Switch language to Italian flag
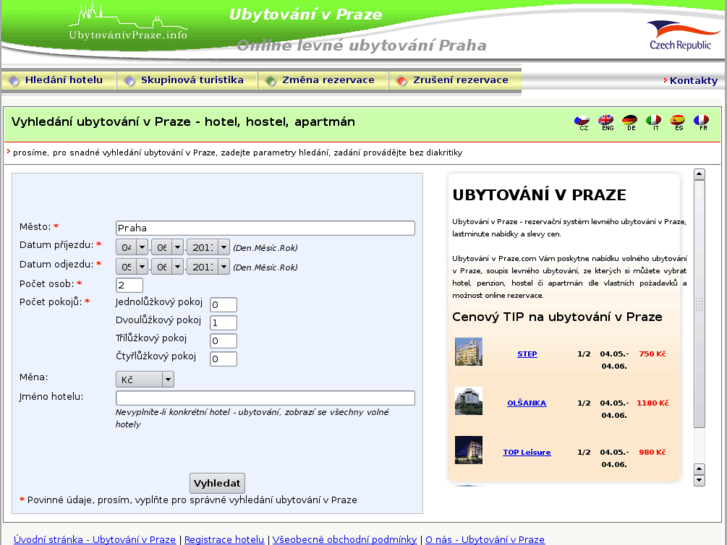The width and height of the screenshot is (727, 545). (654, 122)
